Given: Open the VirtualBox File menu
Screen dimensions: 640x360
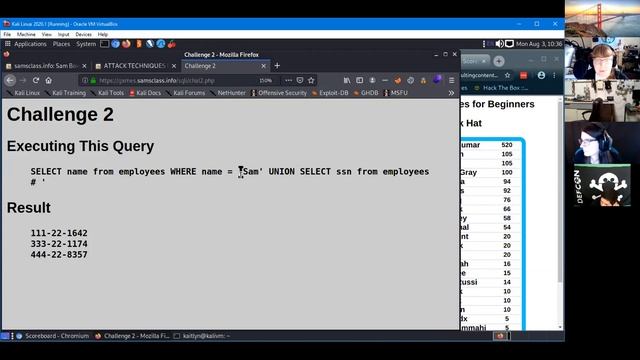Looking at the screenshot, I should coord(7,35).
